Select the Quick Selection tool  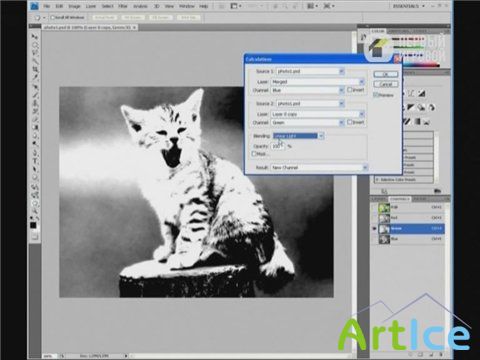coord(35,61)
